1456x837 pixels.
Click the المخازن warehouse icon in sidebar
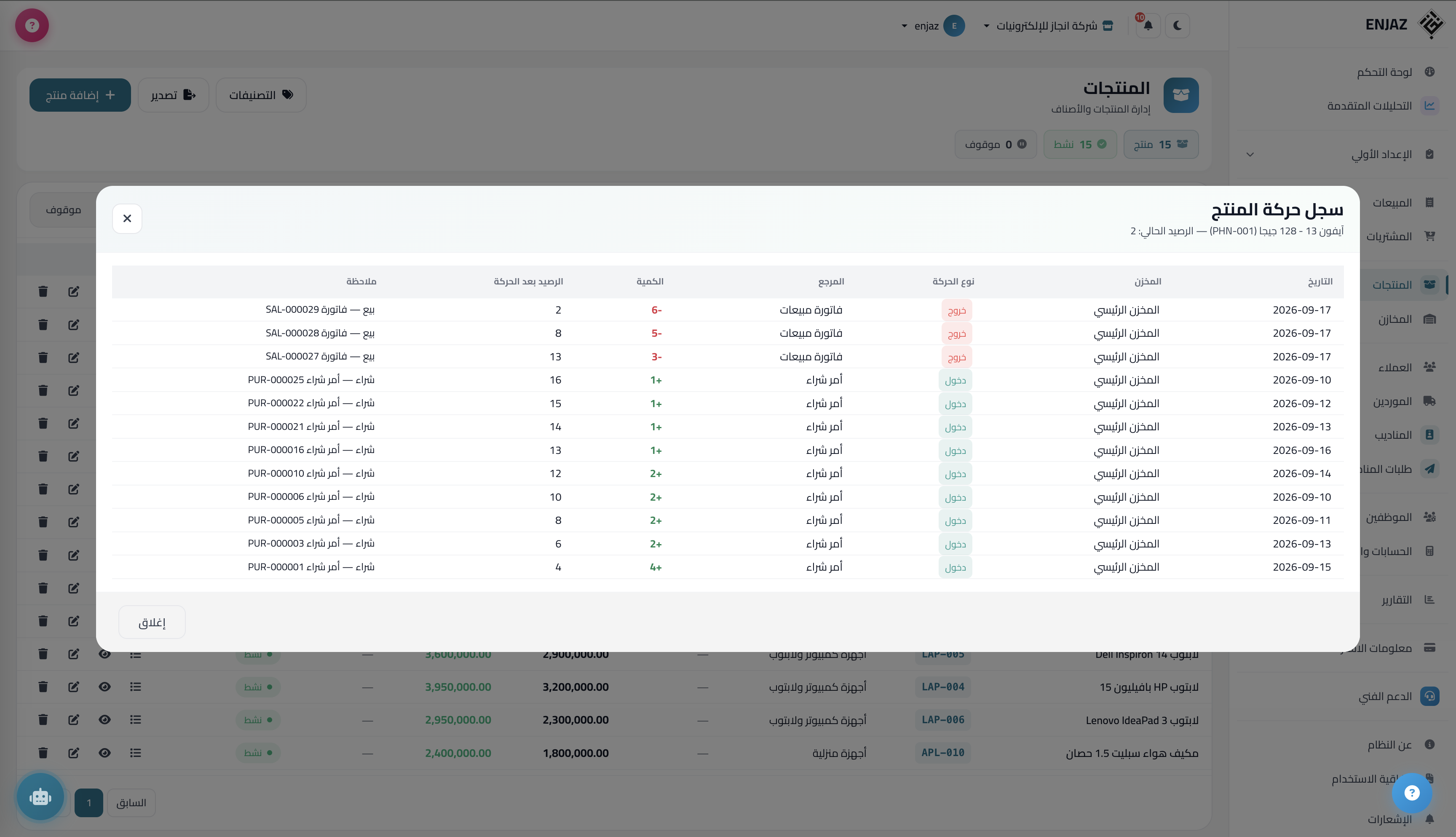1429,319
